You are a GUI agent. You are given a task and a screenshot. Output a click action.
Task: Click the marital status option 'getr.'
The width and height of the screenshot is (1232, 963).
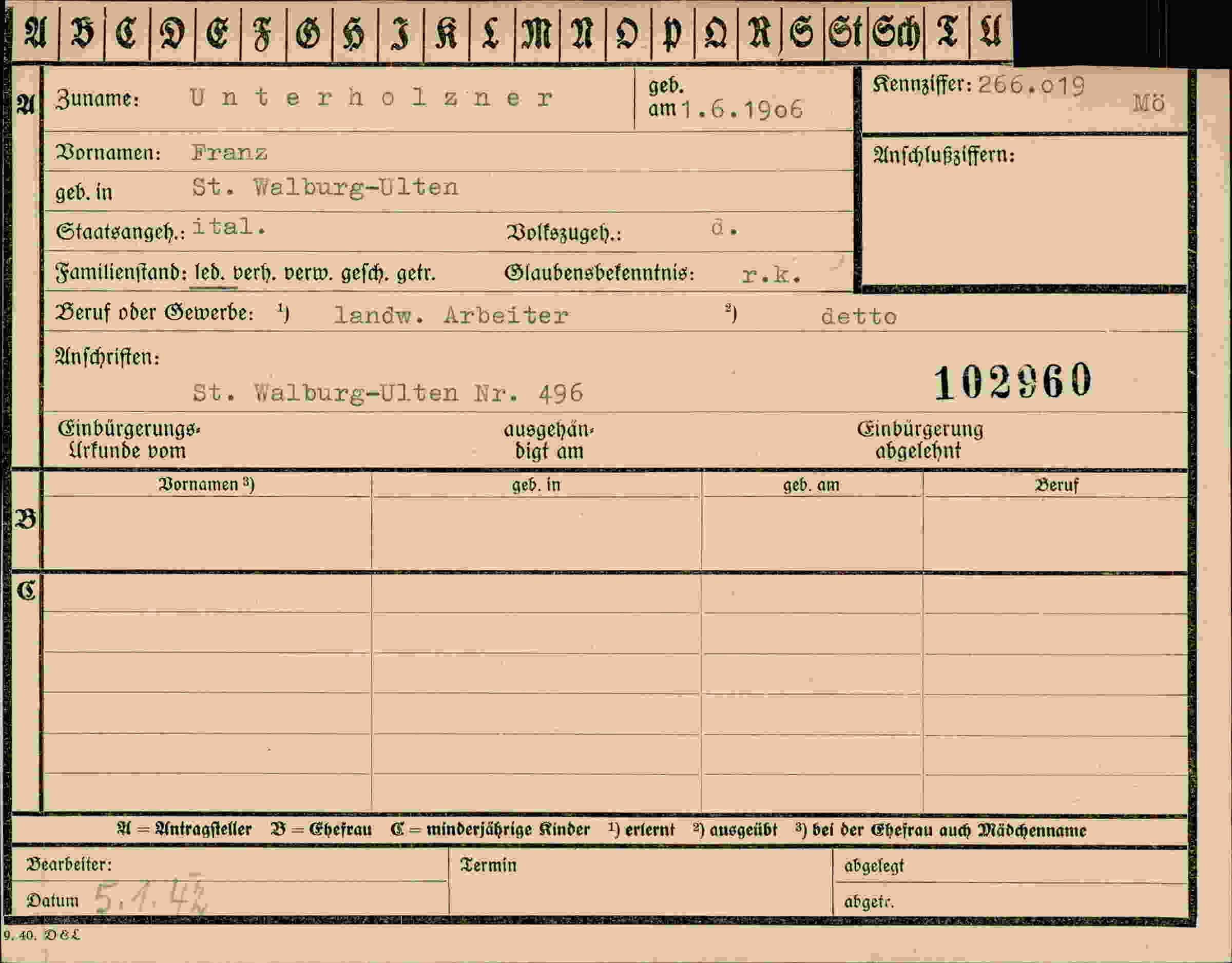(416, 274)
